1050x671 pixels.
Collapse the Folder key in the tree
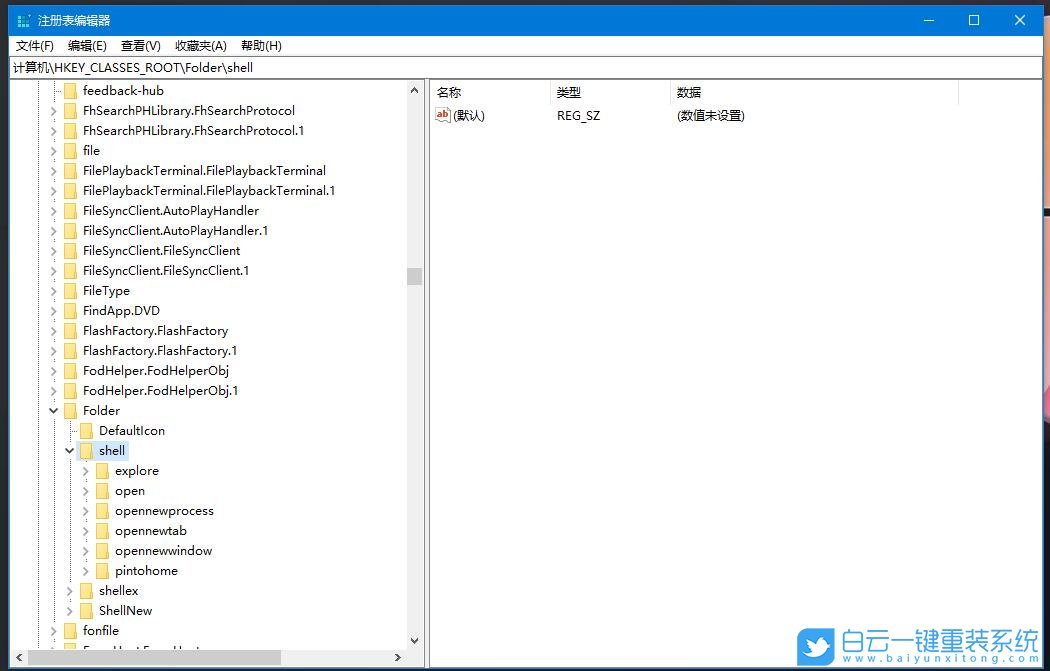53,410
